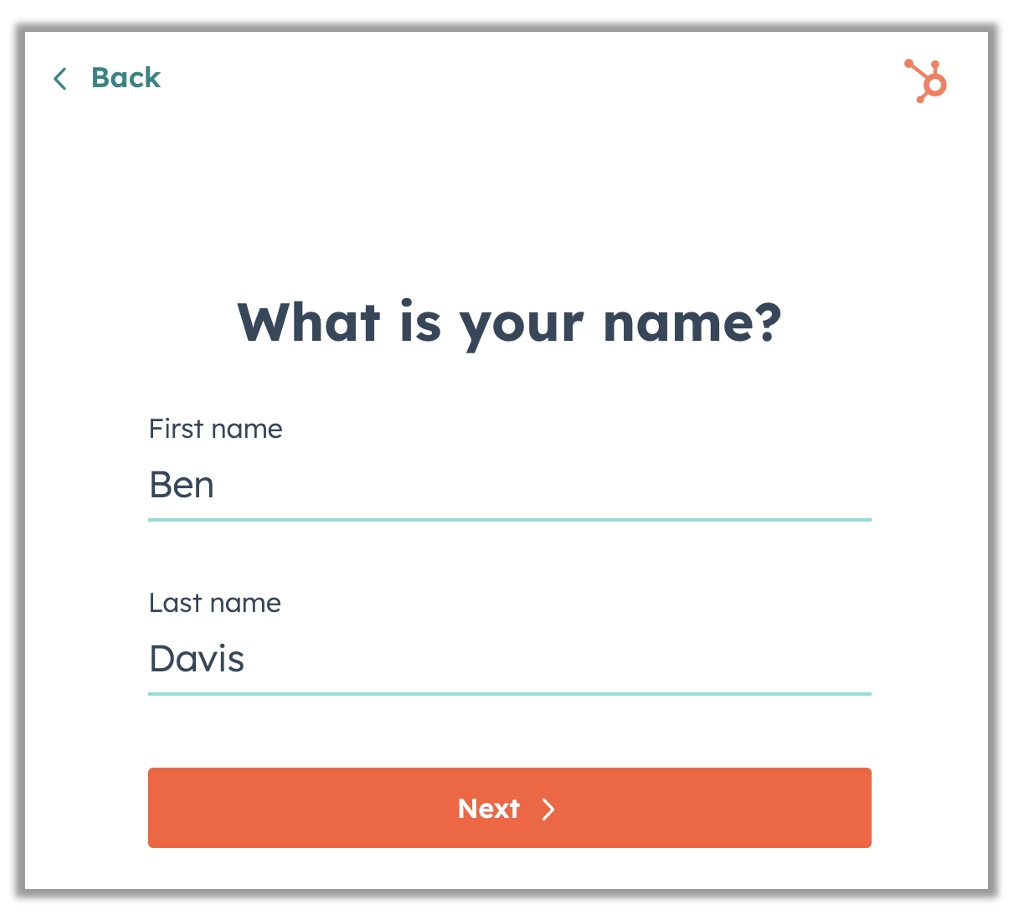This screenshot has height=924, width=1022.
Task: Go back using the Back link
Action: (107, 78)
